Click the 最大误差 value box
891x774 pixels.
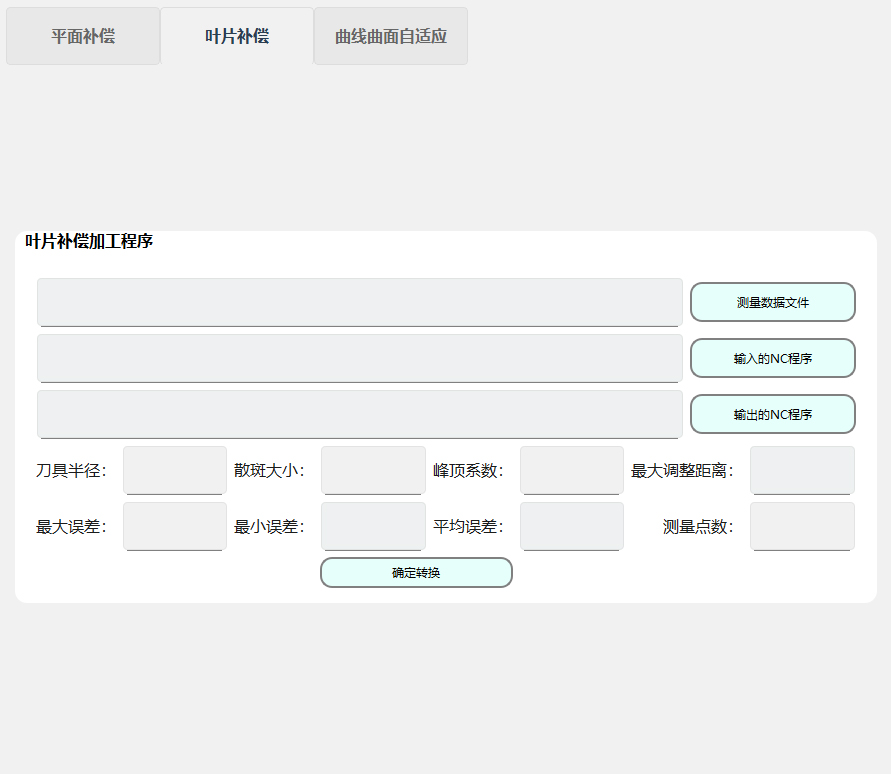pyautogui.click(x=175, y=526)
